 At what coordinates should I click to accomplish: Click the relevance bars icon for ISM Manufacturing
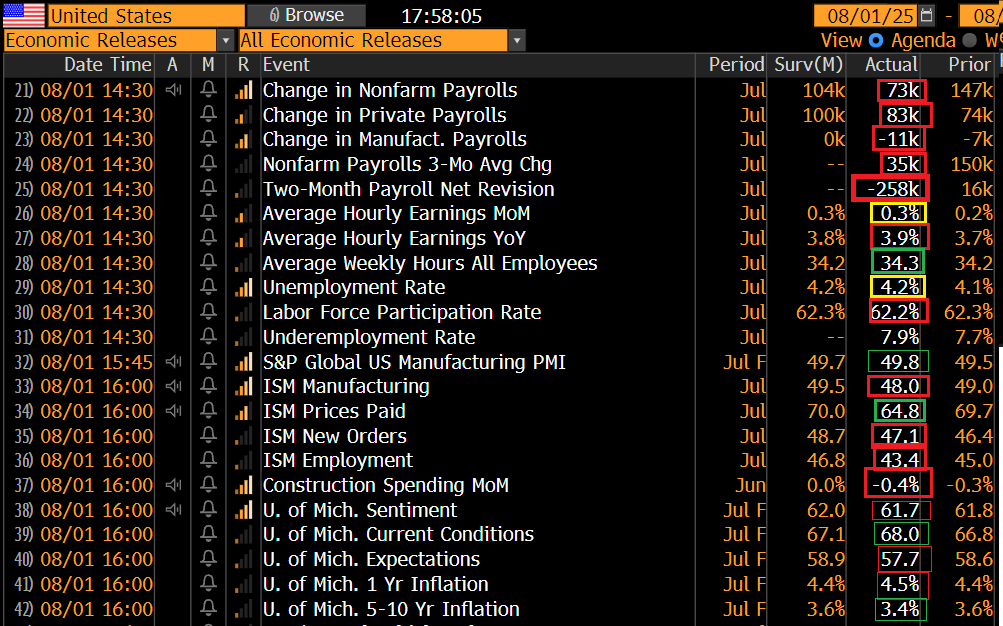(x=243, y=387)
